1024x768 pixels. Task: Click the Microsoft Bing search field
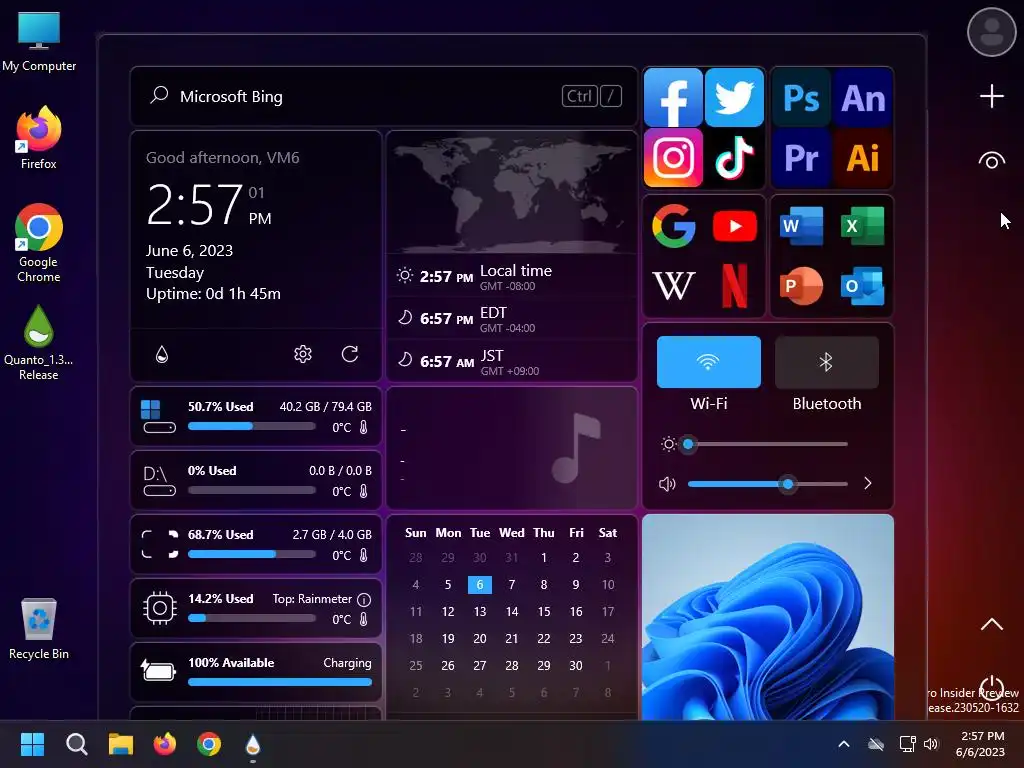click(384, 96)
